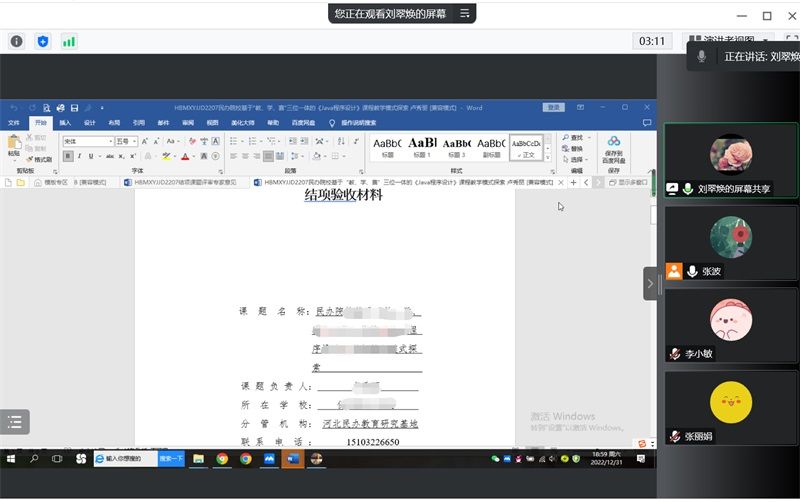Screen dimensions: 800x502
Task: Click the taskbar search input field
Action: (x=128, y=459)
